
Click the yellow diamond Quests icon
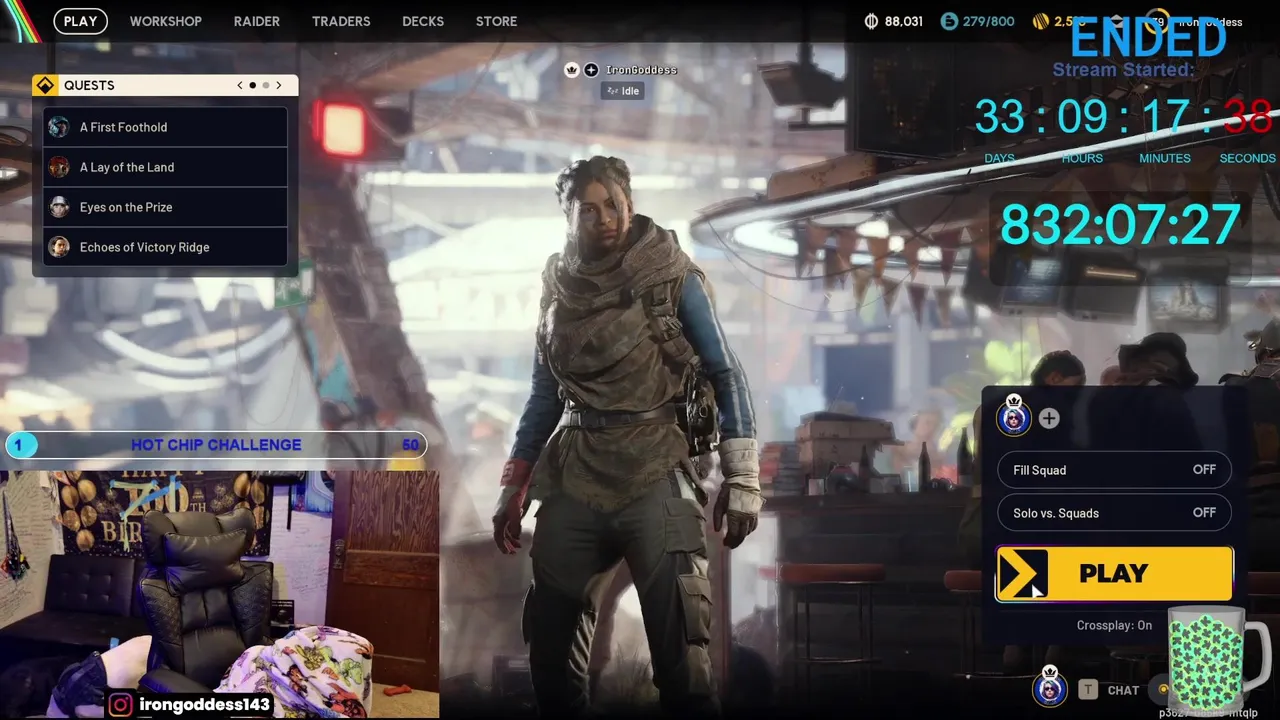pos(45,85)
